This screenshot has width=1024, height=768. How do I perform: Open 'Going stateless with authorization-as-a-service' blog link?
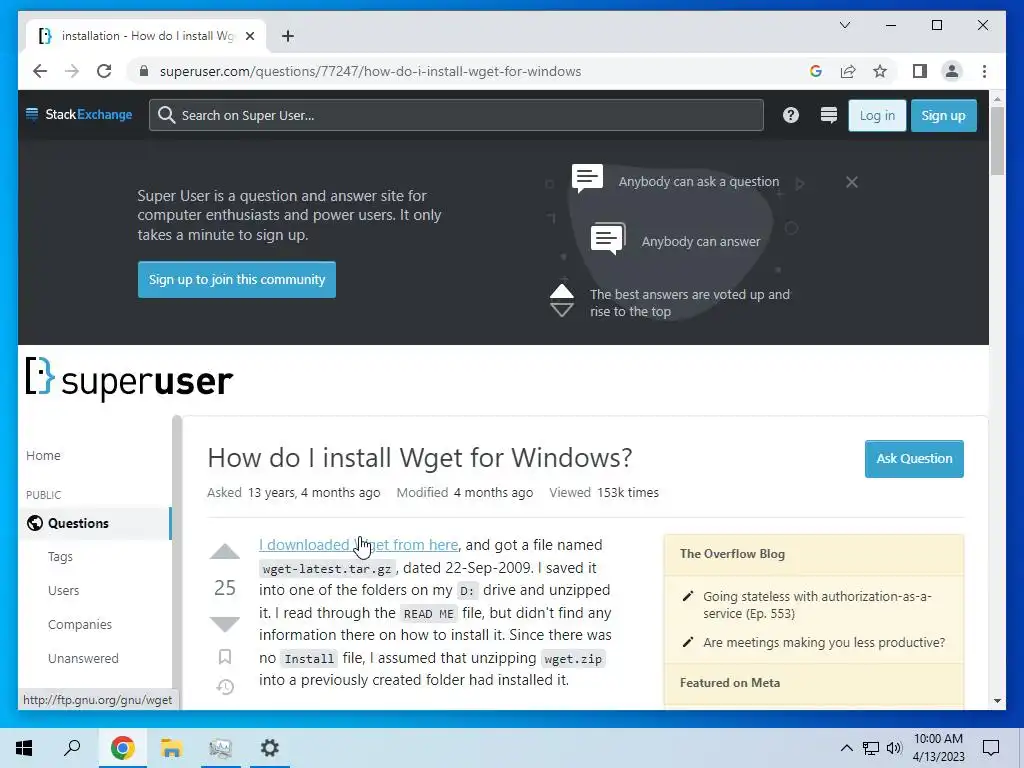point(817,605)
